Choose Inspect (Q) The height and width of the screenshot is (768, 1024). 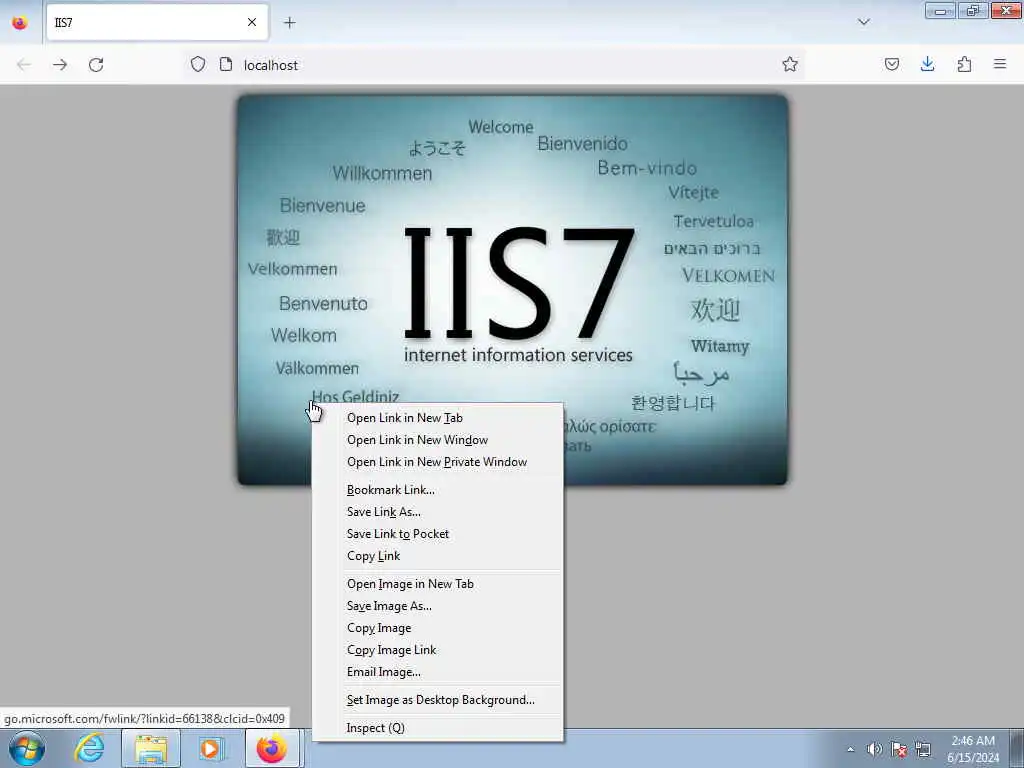coord(438,728)
